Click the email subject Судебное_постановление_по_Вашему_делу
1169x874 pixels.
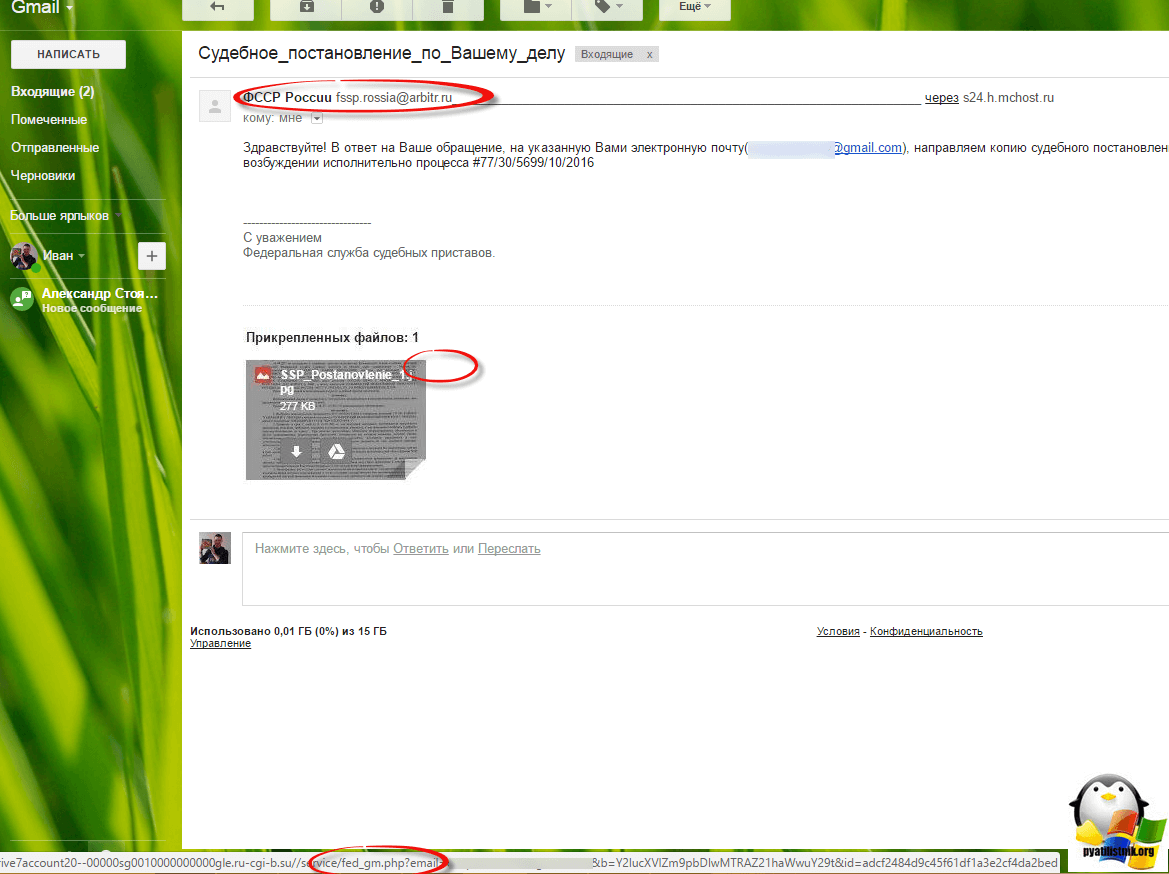pyautogui.click(x=382, y=54)
